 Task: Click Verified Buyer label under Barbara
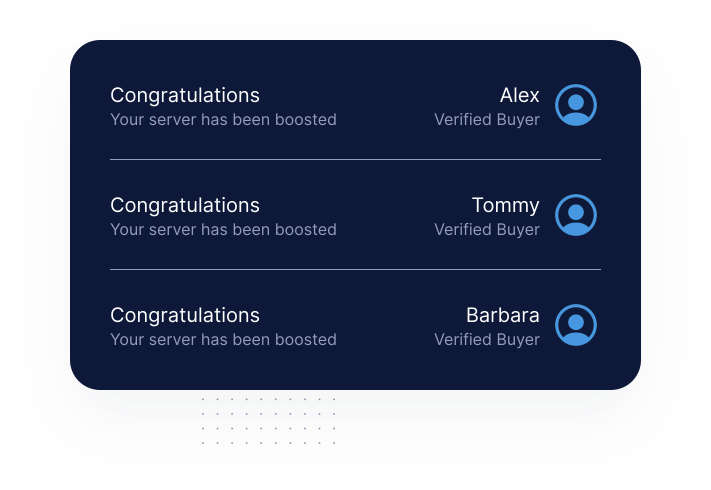486,340
